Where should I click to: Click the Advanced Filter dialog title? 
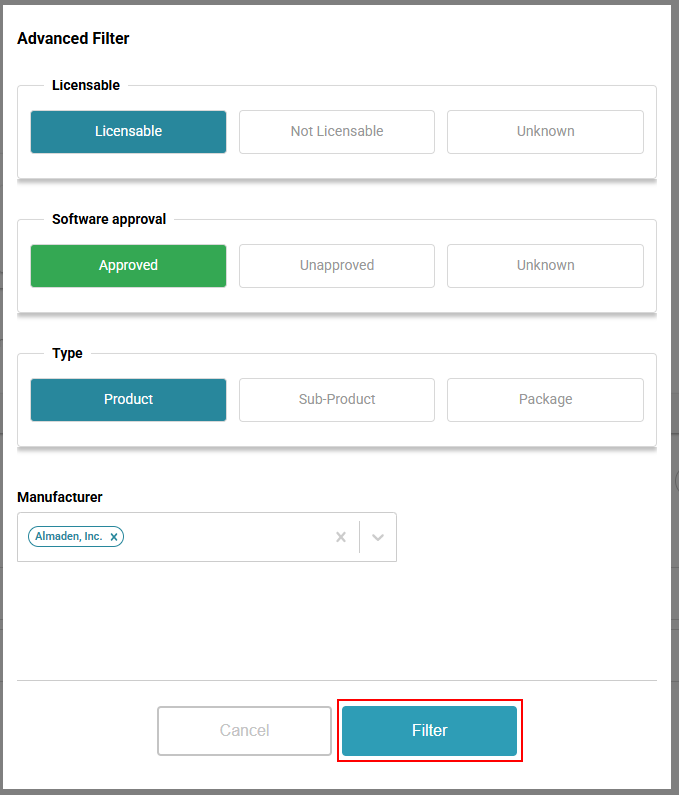click(73, 39)
